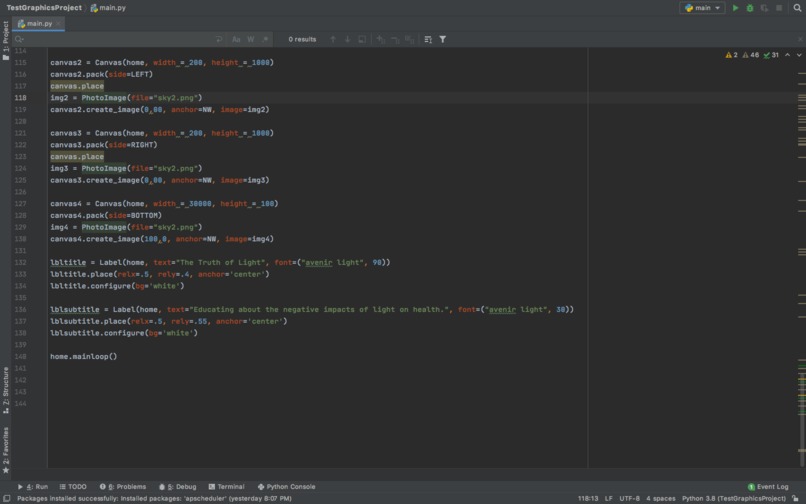Image resolution: width=806 pixels, height=504 pixels.
Task: Click the lock read-only toggle in status bar
Action: pyautogui.click(x=795, y=498)
